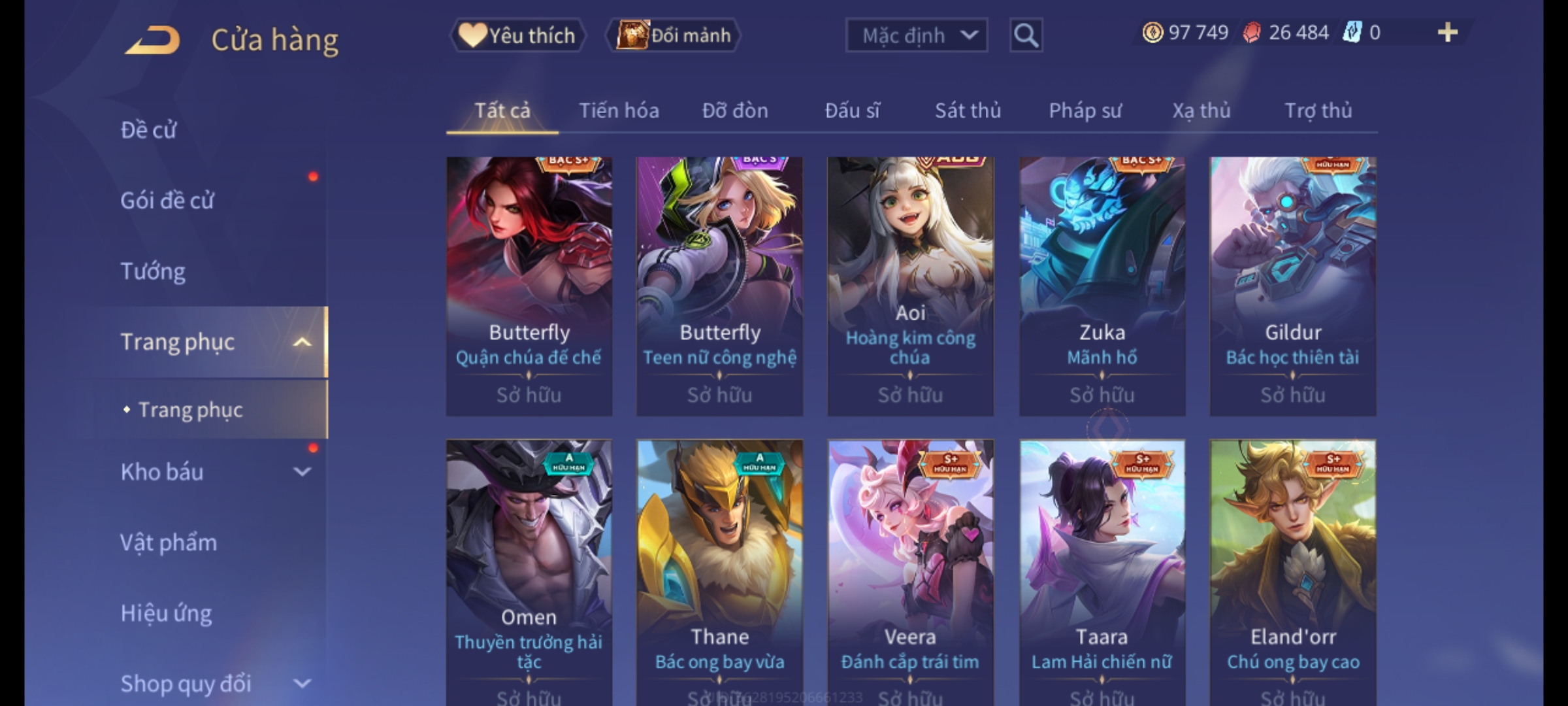Screen dimensions: 1568x706
Task: Switch to the Pháp sư tab
Action: pos(1085,110)
